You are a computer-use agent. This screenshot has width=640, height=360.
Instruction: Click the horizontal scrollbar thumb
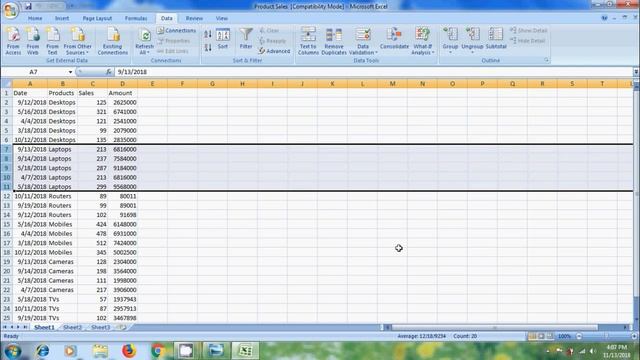point(495,327)
